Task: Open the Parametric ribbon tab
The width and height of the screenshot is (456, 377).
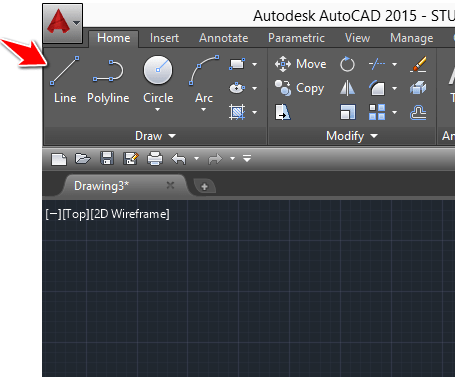Action: point(296,38)
